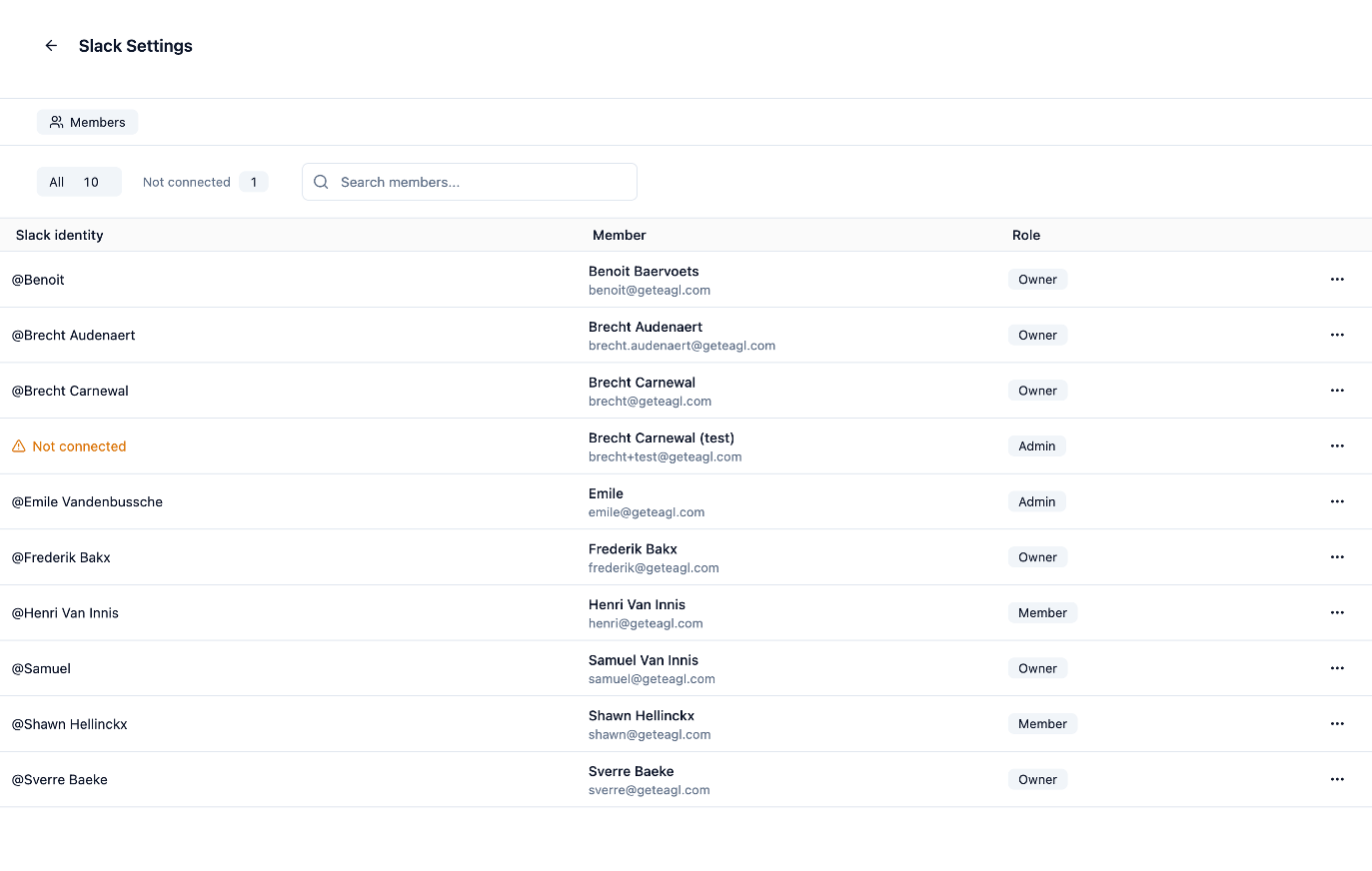This screenshot has width=1372, height=871.
Task: Click the member name Samuel Van Innis
Action: (644, 660)
